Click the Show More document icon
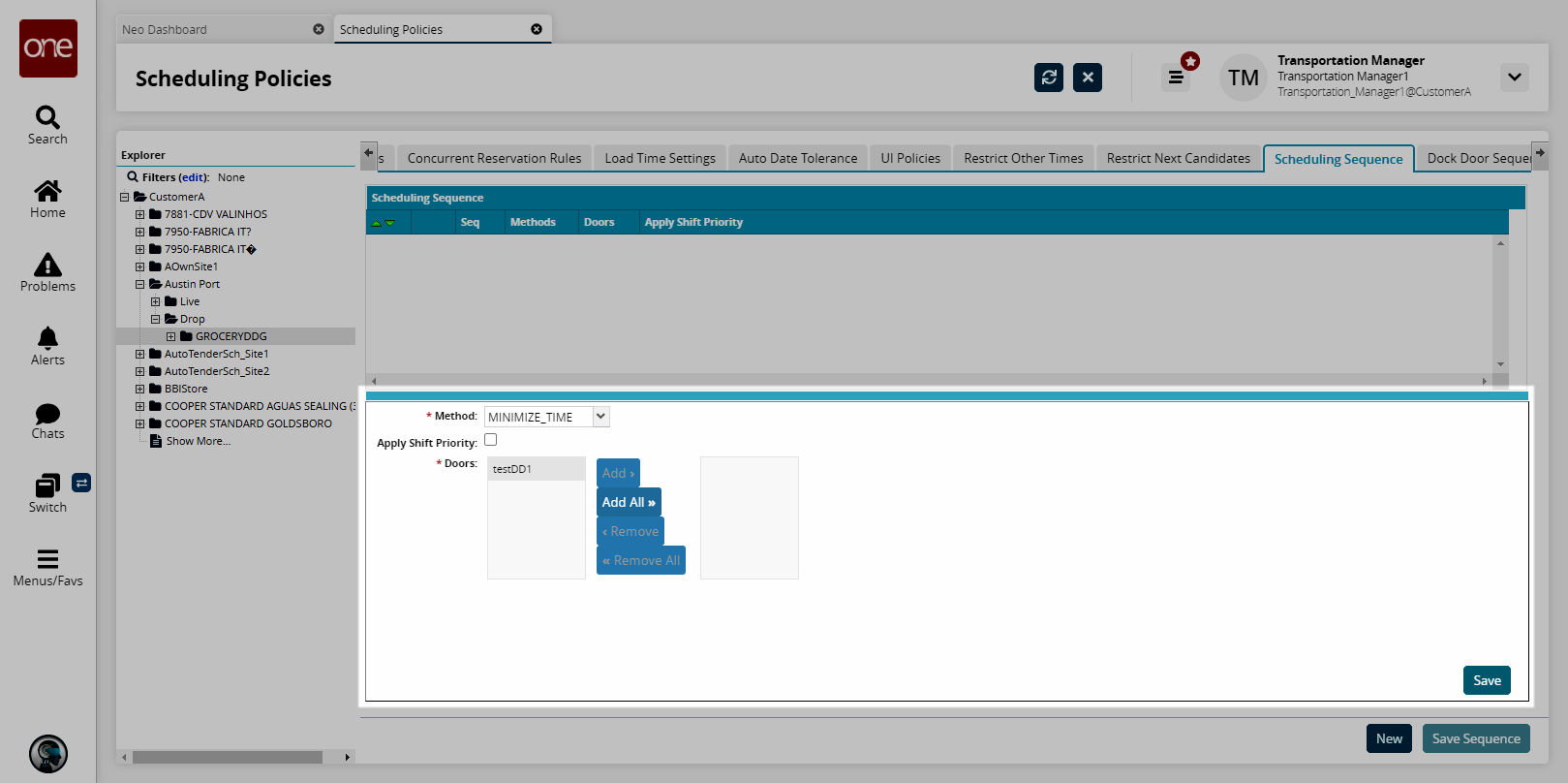The height and width of the screenshot is (783, 1568). [156, 441]
